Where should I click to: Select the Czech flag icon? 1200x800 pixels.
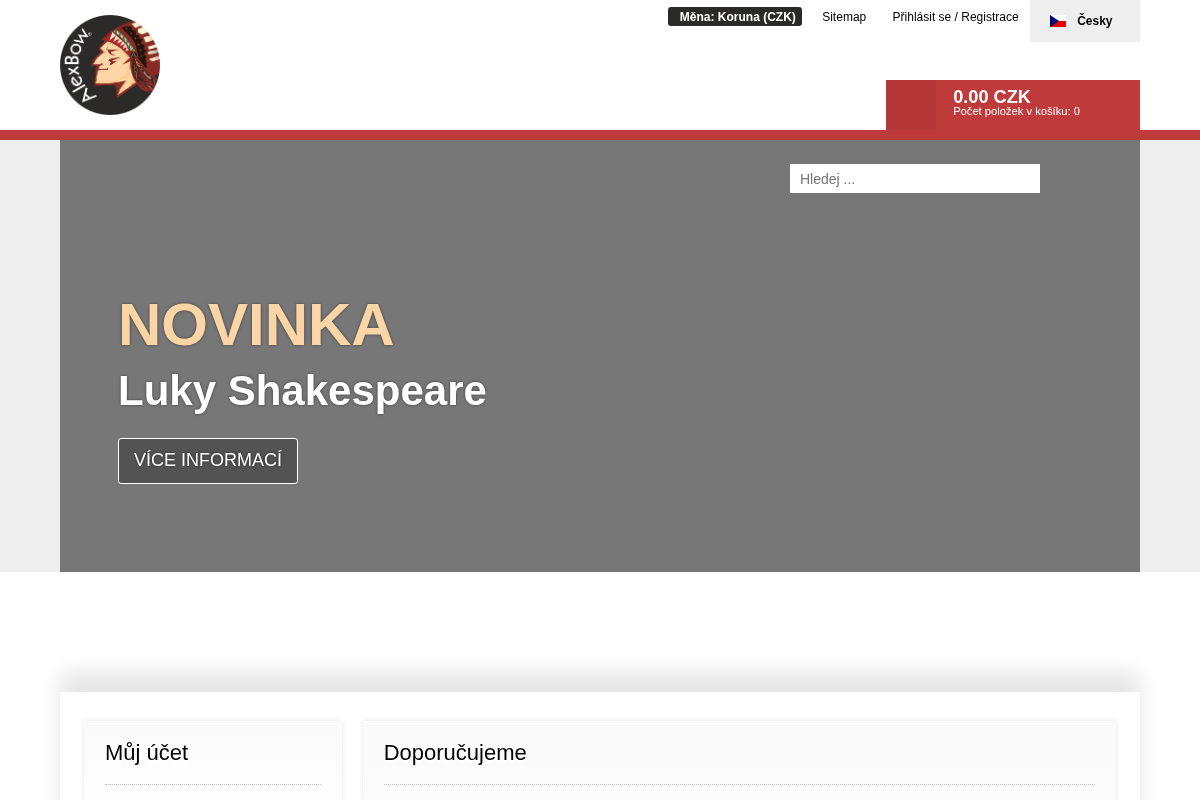[1058, 21]
